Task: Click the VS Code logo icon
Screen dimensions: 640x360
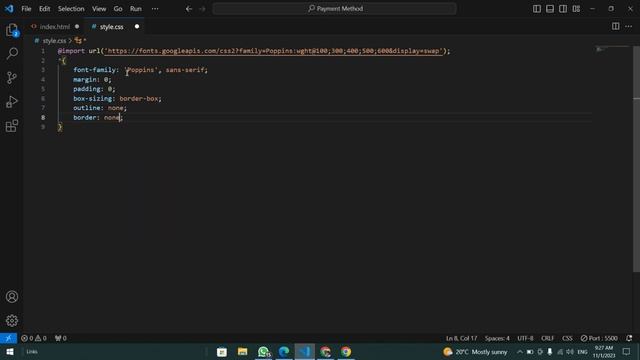Action: pyautogui.click(x=9, y=9)
